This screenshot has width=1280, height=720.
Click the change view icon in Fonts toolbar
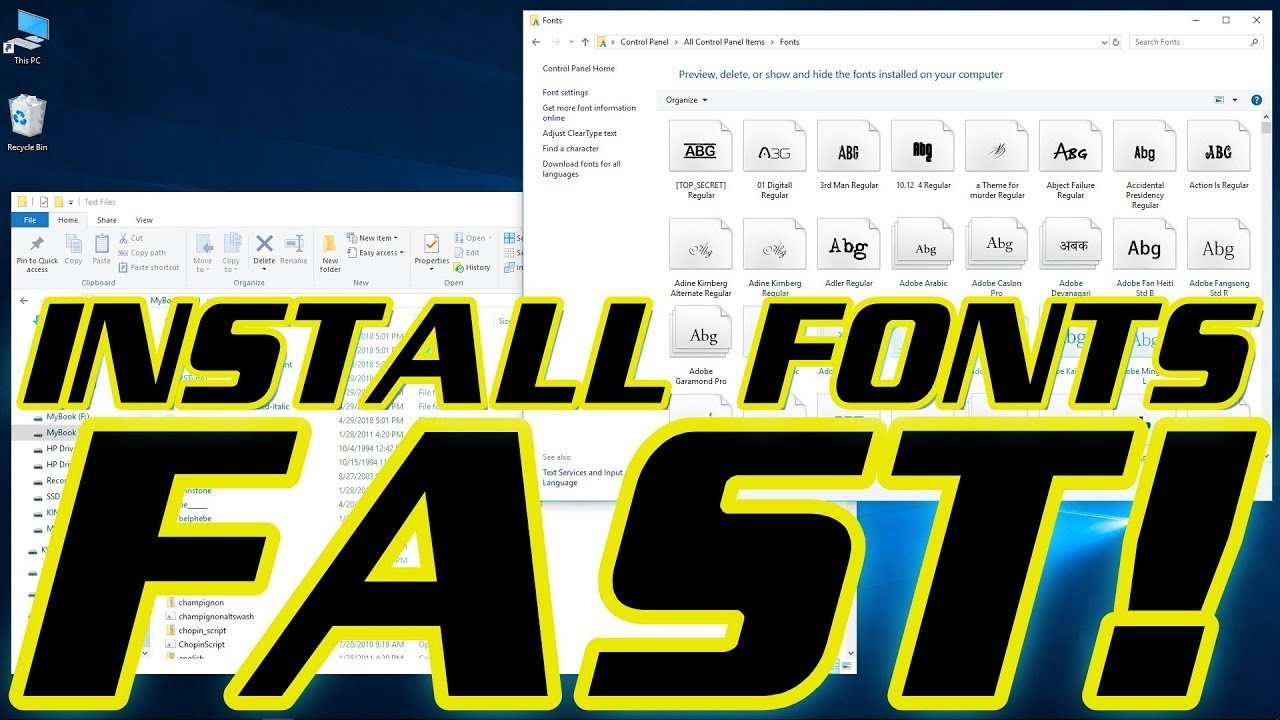(1219, 100)
